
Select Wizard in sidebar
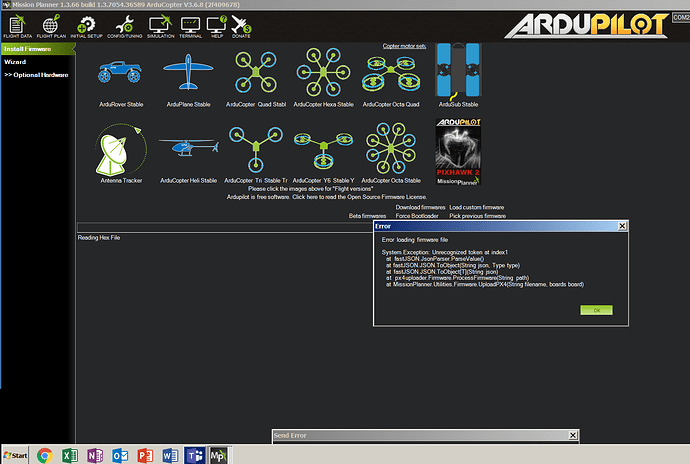pos(15,62)
